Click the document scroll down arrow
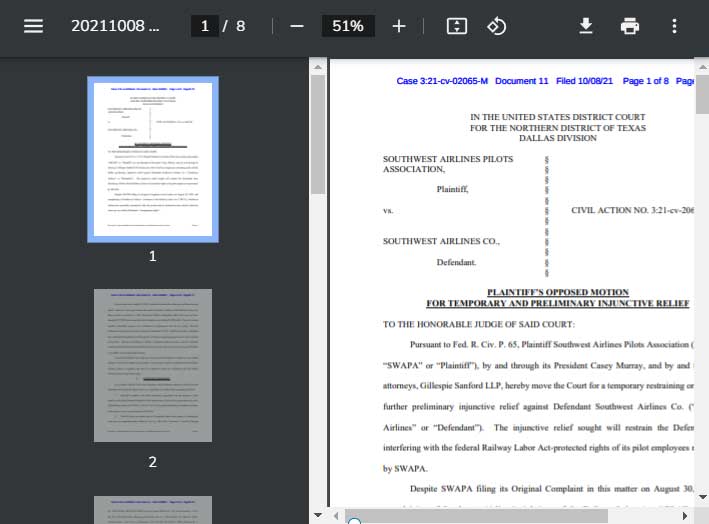709x524 pixels. (x=703, y=497)
